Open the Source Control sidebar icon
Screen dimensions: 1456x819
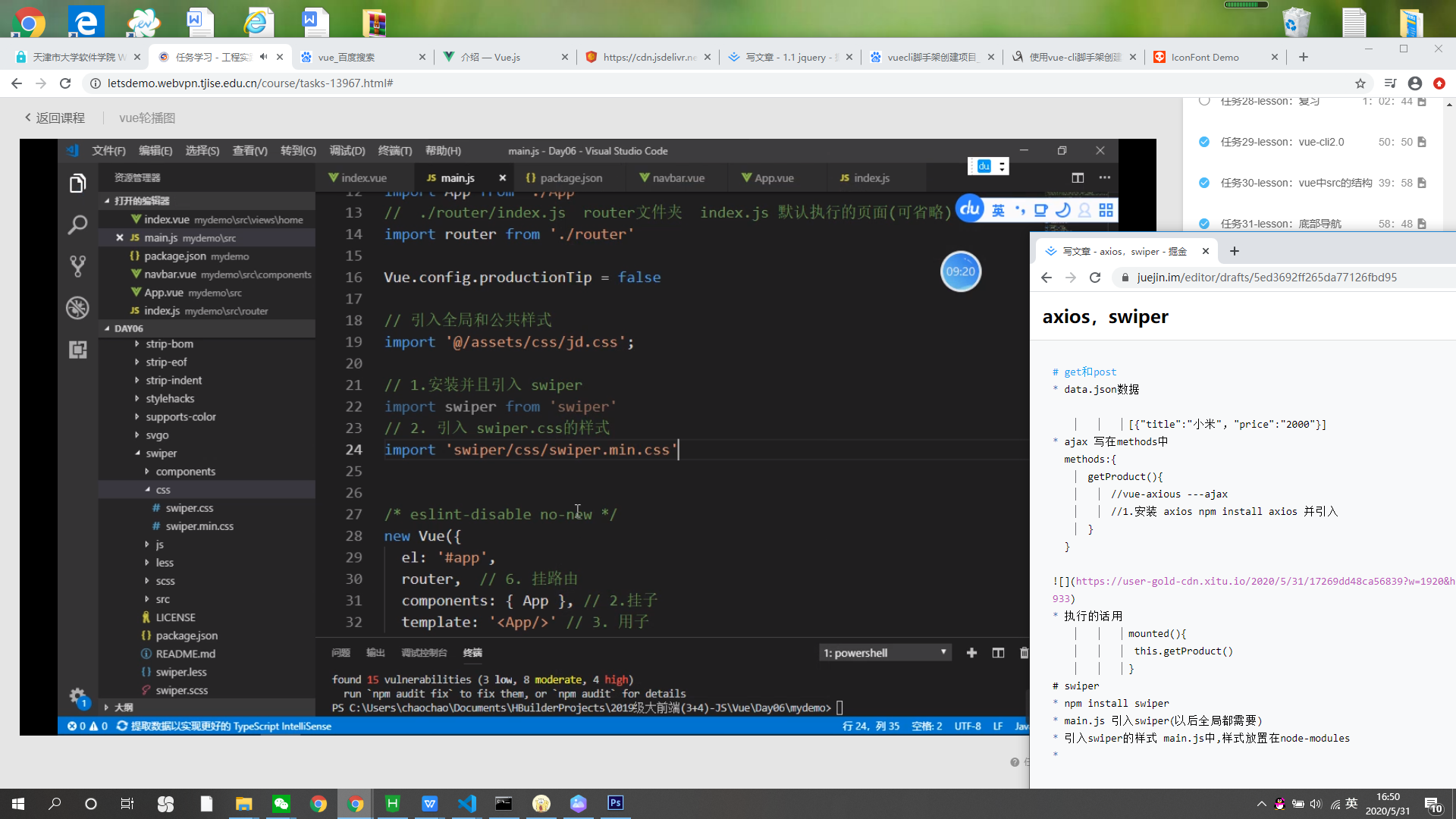(77, 265)
